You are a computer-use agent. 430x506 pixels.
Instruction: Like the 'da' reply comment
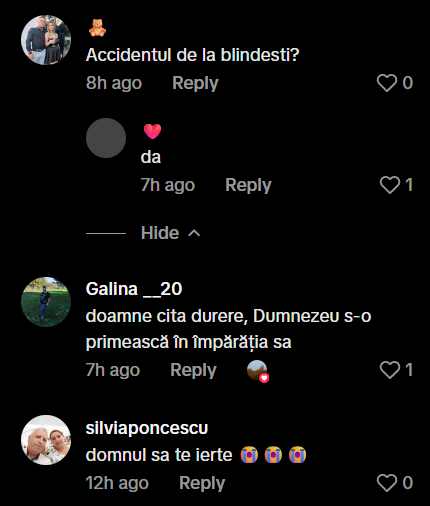pos(390,185)
